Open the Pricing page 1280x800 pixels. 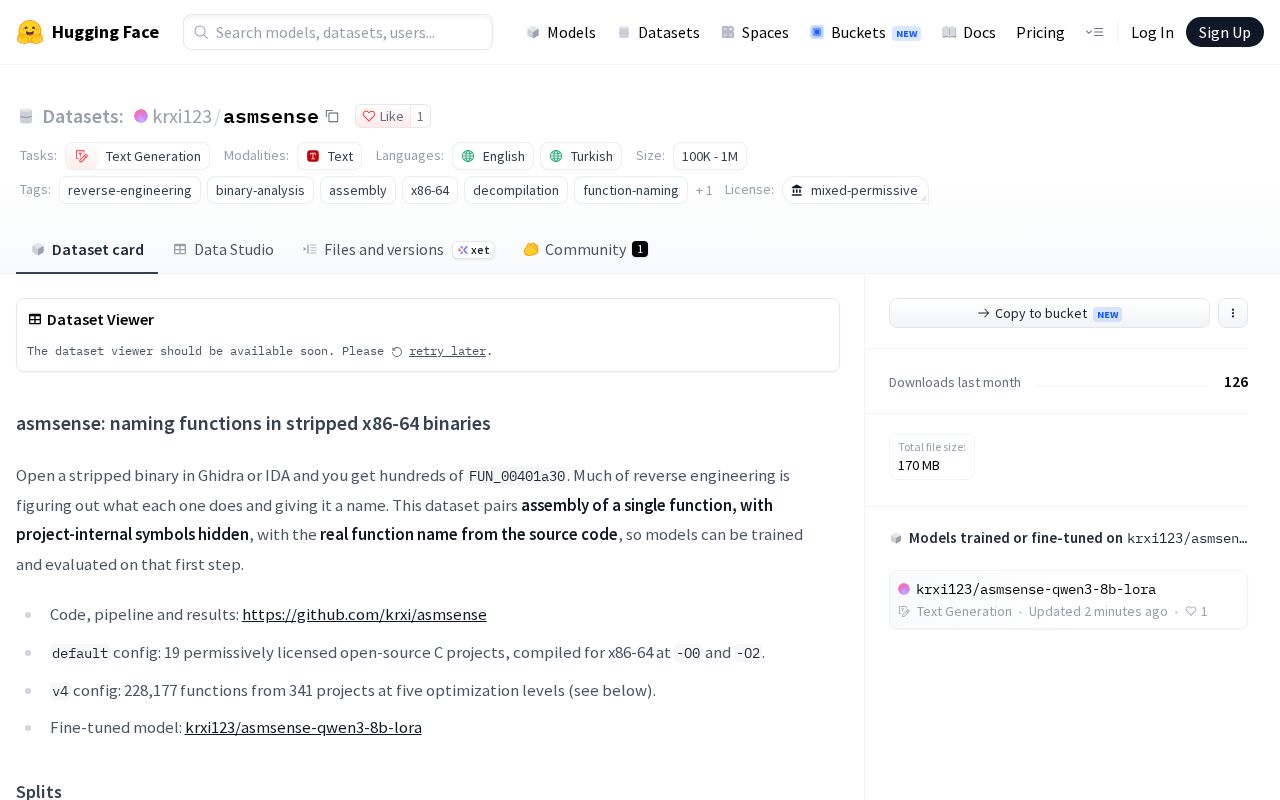click(x=1040, y=32)
